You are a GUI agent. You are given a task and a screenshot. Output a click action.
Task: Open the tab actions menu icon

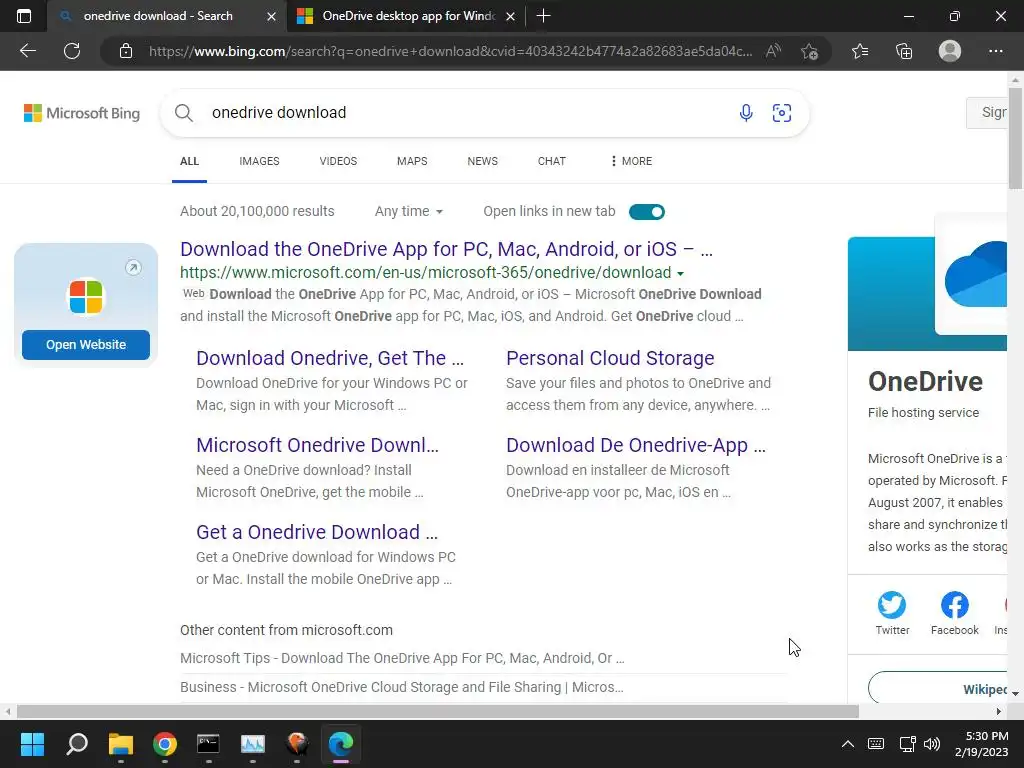pyautogui.click(x=24, y=16)
